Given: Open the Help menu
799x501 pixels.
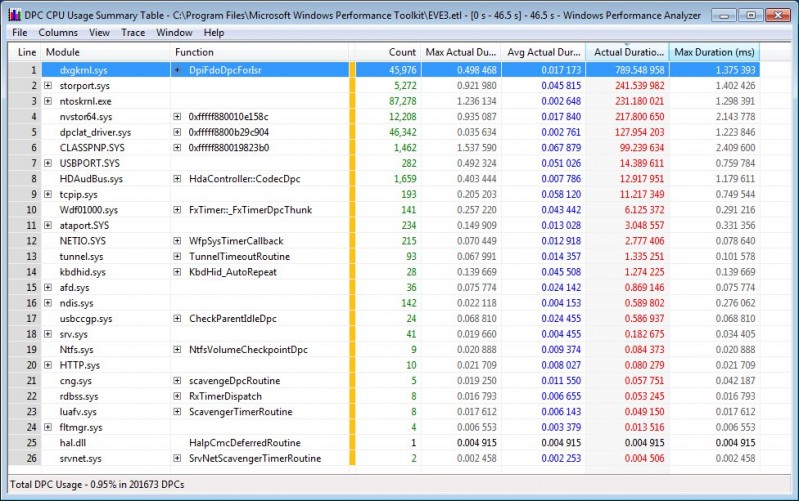Looking at the screenshot, I should [x=214, y=33].
